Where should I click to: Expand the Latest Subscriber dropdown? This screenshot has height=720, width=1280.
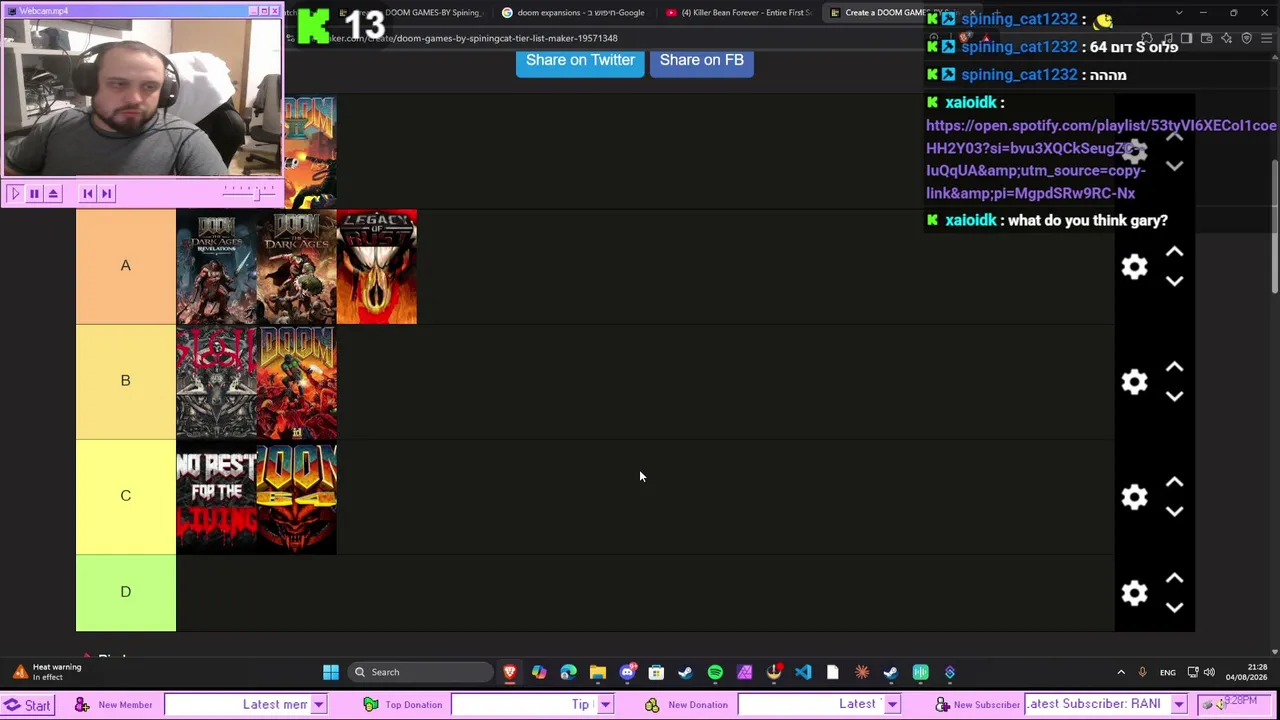tap(1178, 705)
